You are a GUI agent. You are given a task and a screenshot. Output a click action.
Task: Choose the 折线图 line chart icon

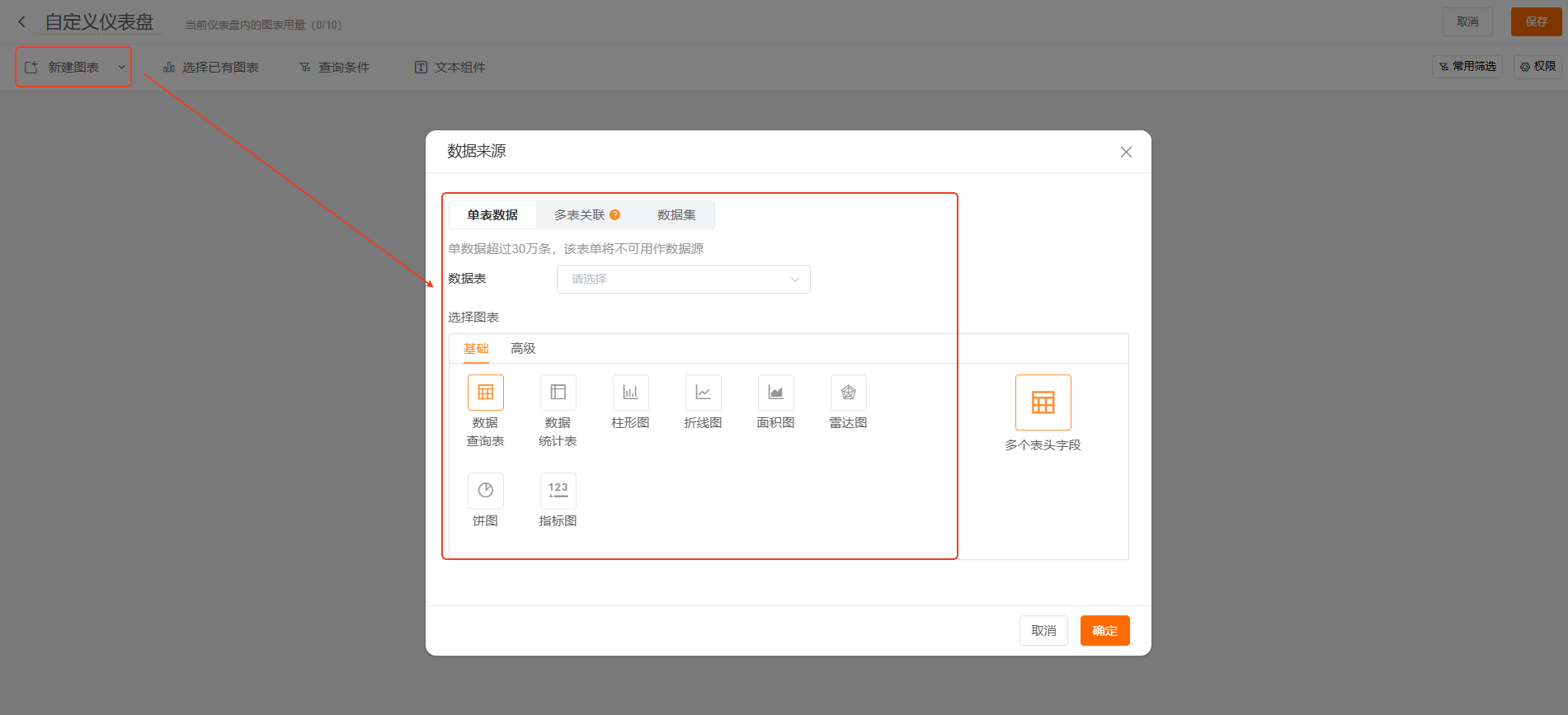(x=703, y=393)
